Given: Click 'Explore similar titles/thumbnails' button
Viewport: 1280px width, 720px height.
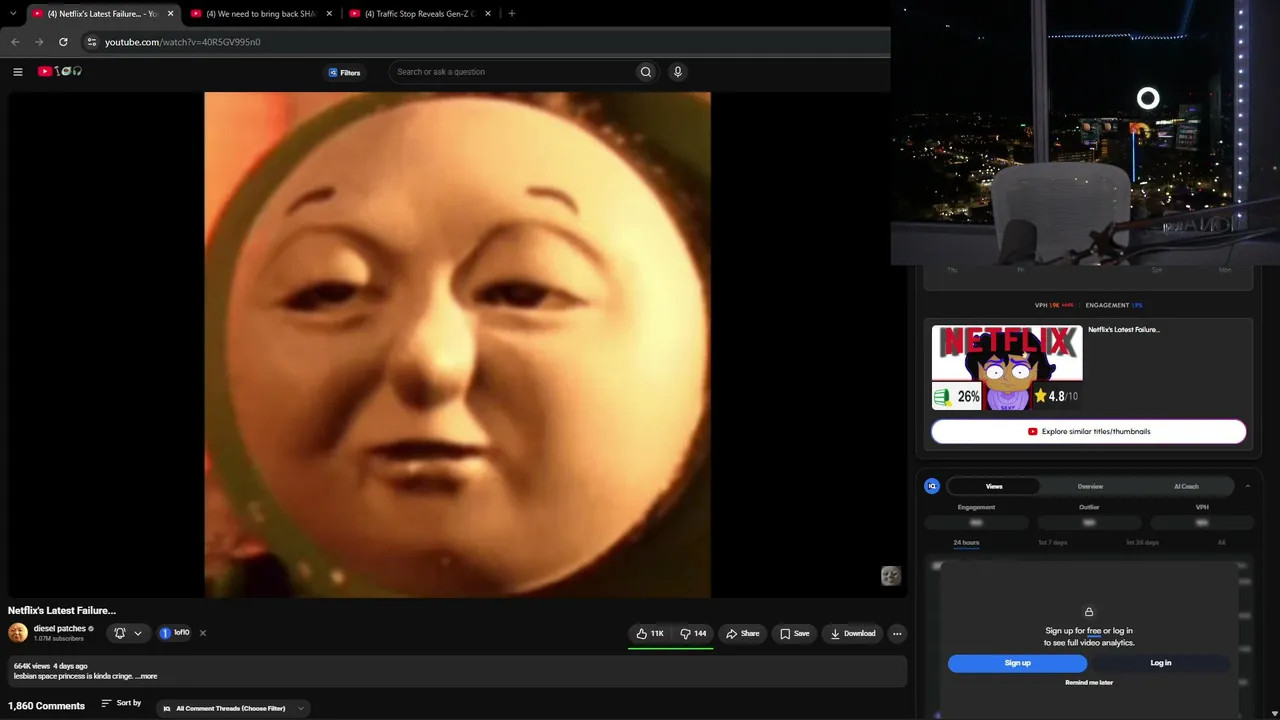Looking at the screenshot, I should click(1089, 431).
